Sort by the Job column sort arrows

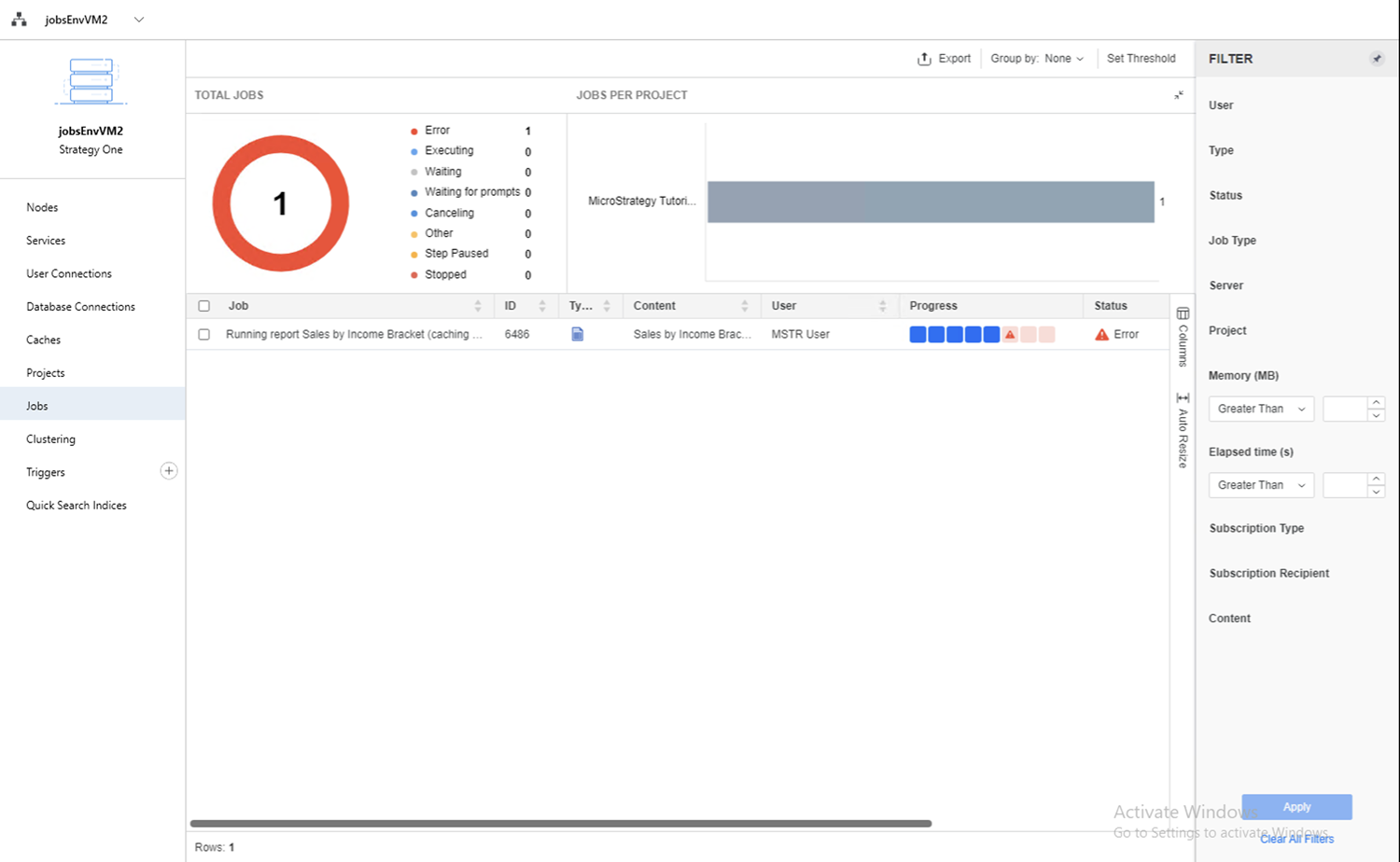[x=478, y=306]
